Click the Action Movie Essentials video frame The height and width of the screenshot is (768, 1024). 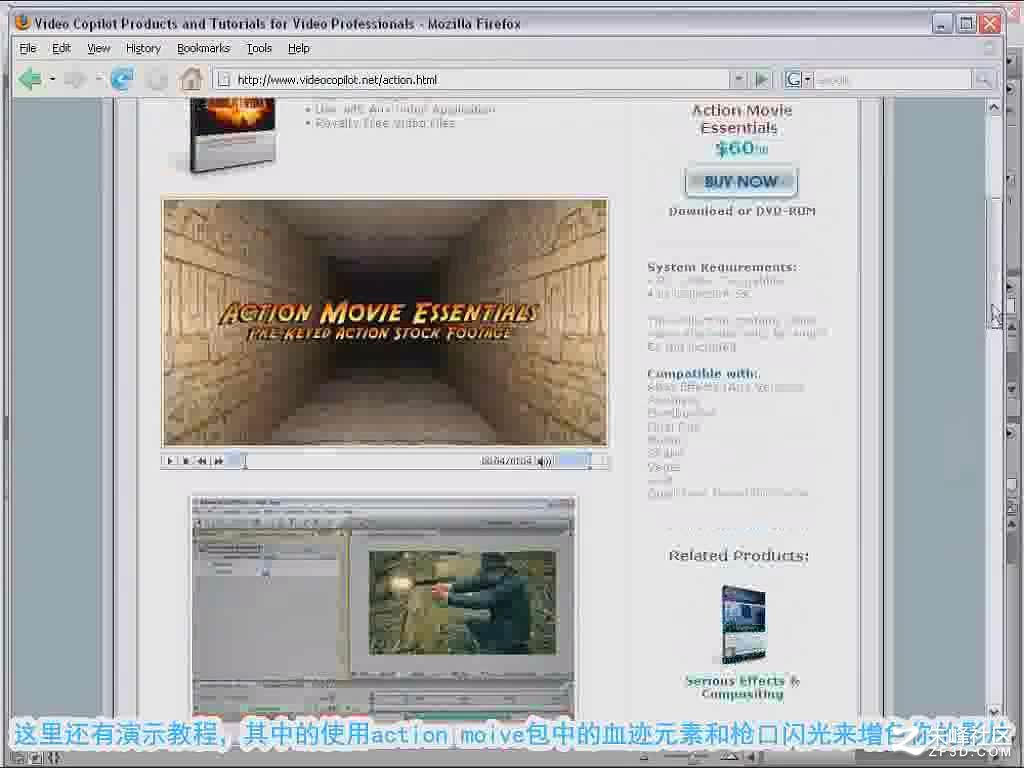pos(385,323)
